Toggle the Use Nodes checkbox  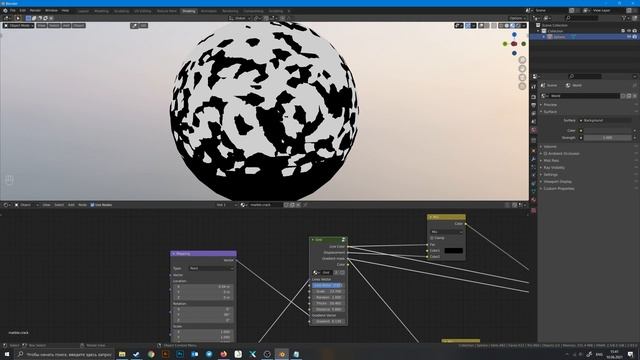92,205
